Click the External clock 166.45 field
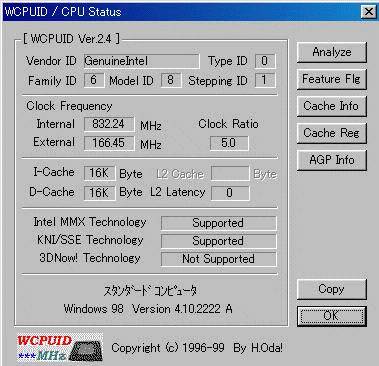The height and width of the screenshot is (366, 379). (109, 143)
